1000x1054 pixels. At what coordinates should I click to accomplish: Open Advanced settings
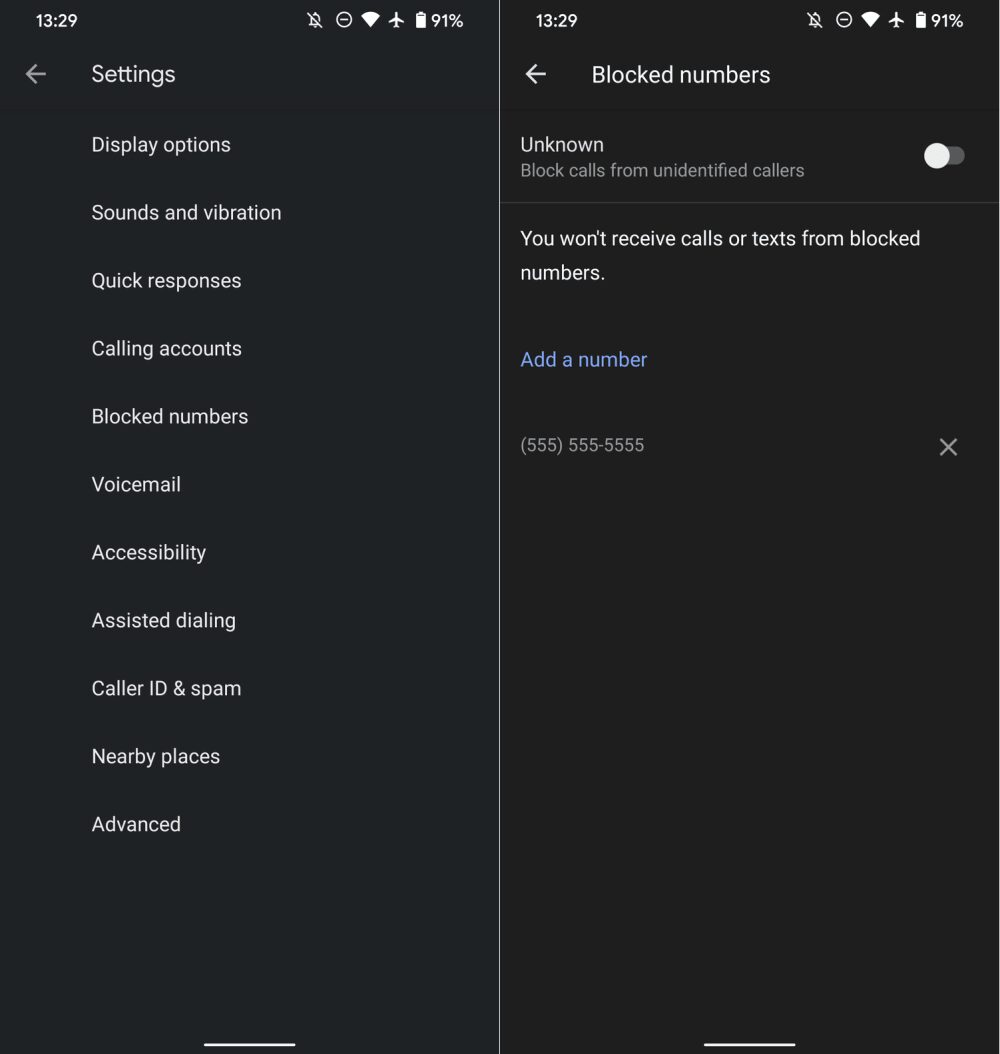[x=136, y=825]
